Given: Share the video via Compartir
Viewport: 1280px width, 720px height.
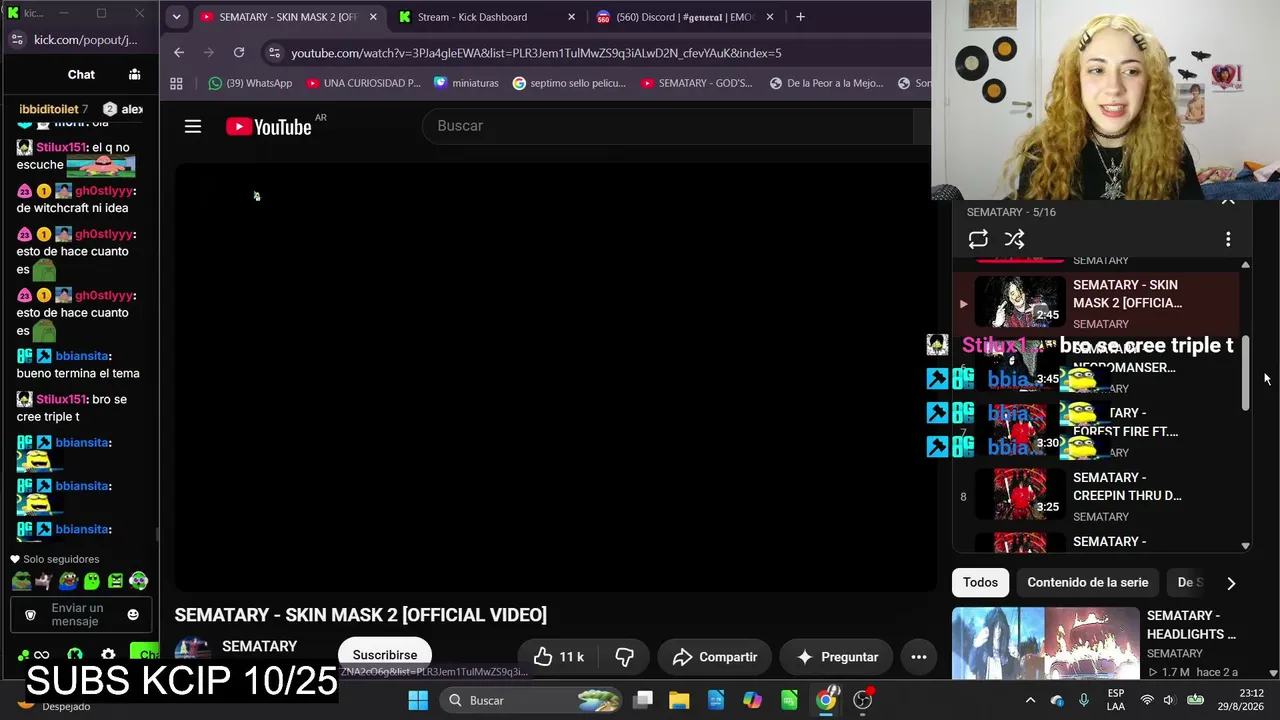Looking at the screenshot, I should tap(714, 657).
